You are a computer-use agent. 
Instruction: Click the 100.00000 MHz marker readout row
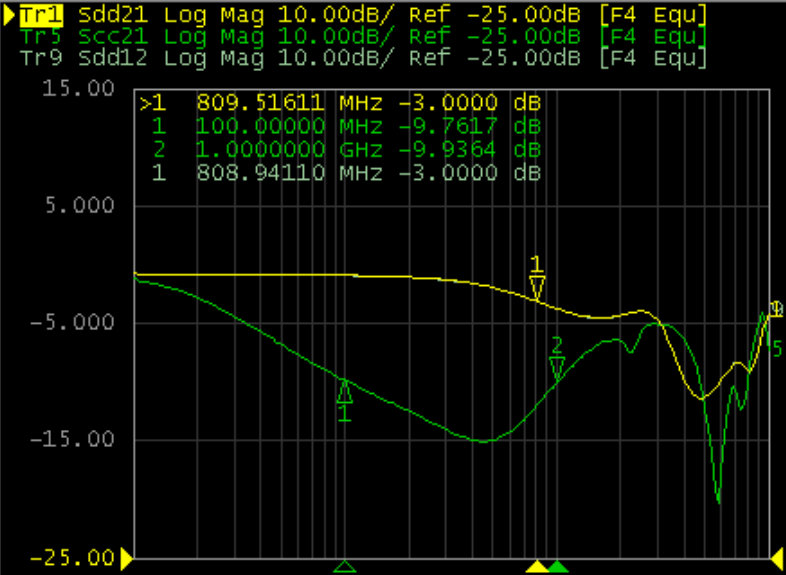[x=340, y=126]
